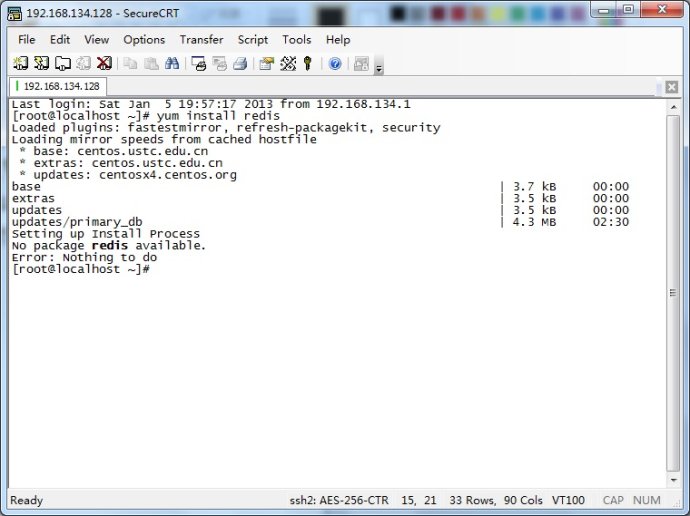Click the vertical scrollbar thumb

(673, 293)
